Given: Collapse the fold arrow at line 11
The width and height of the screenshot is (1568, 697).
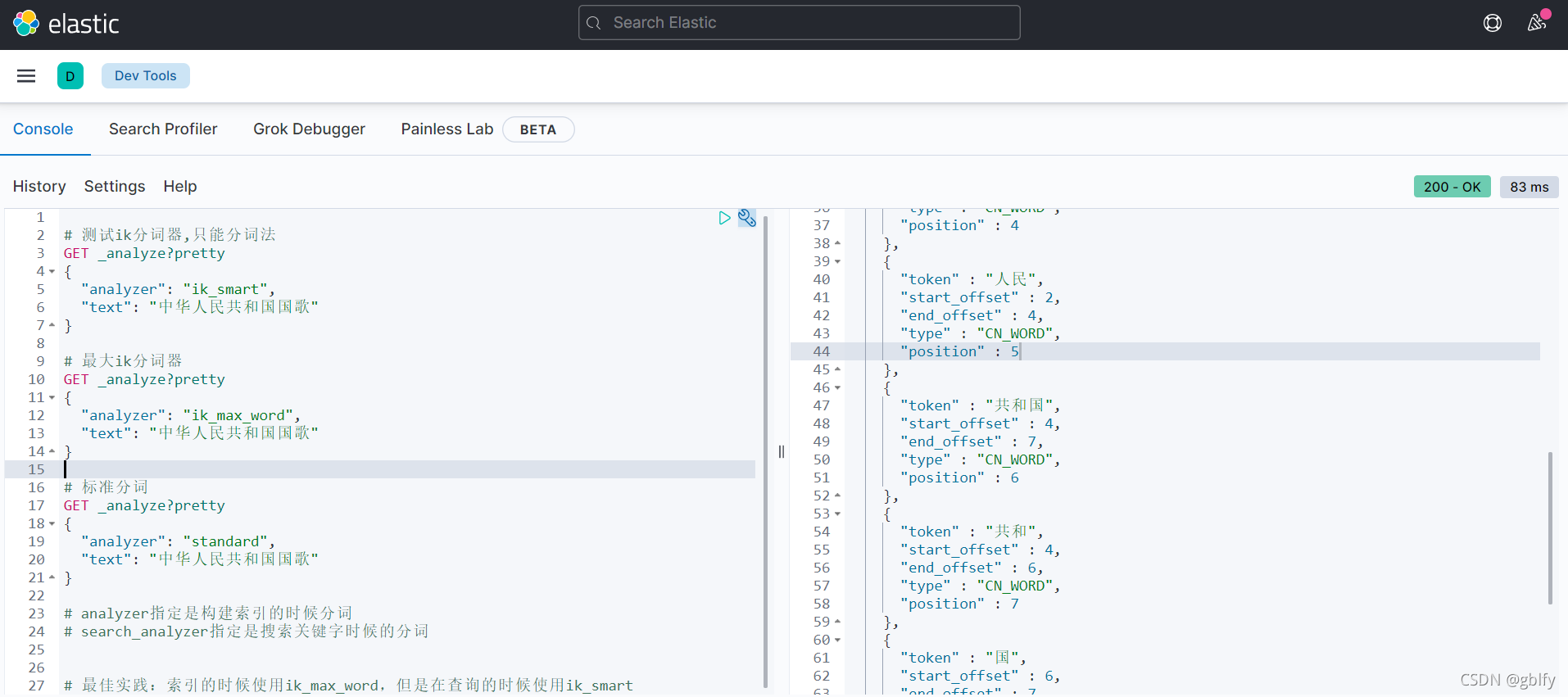Looking at the screenshot, I should coord(52,398).
